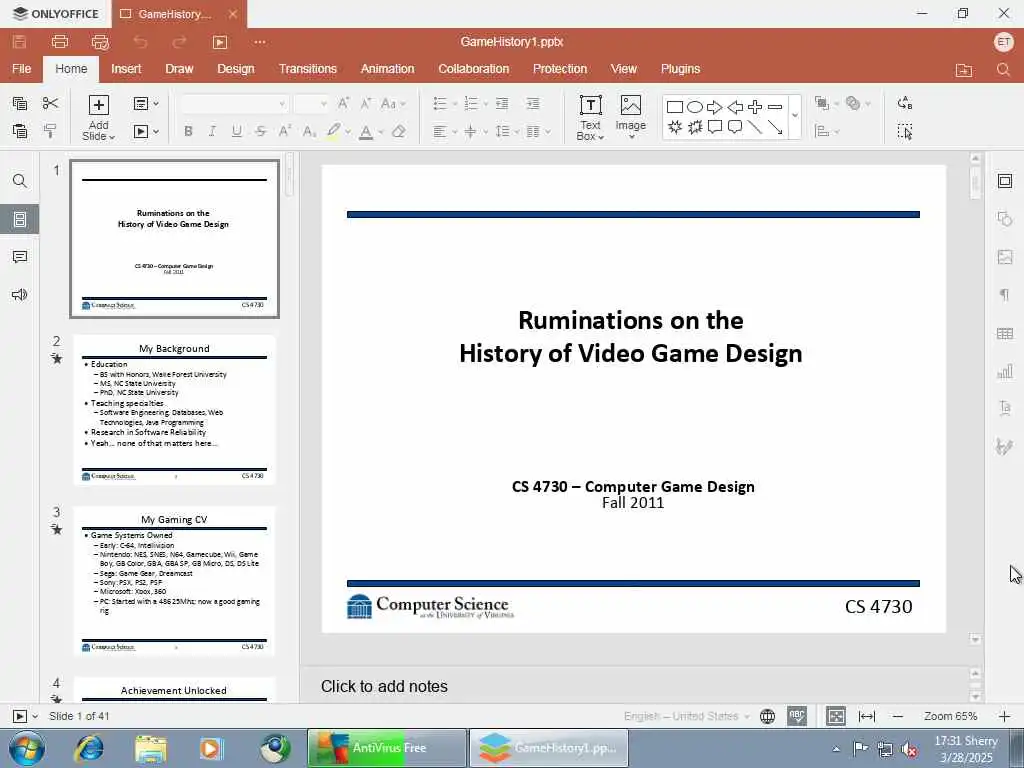
Task: Click the Zoom in plus button
Action: (x=1004, y=716)
